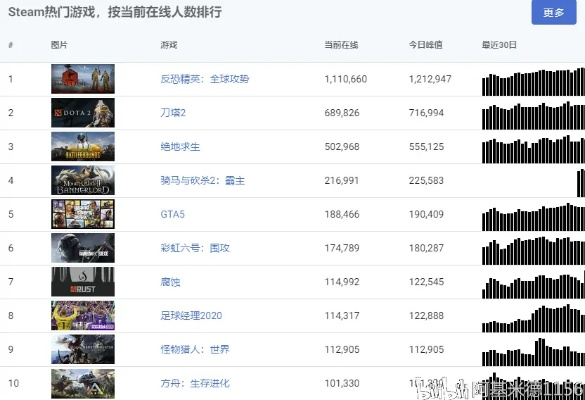Click the 30-day chart for 腐蚀
The image size is (585, 400).
click(534, 284)
